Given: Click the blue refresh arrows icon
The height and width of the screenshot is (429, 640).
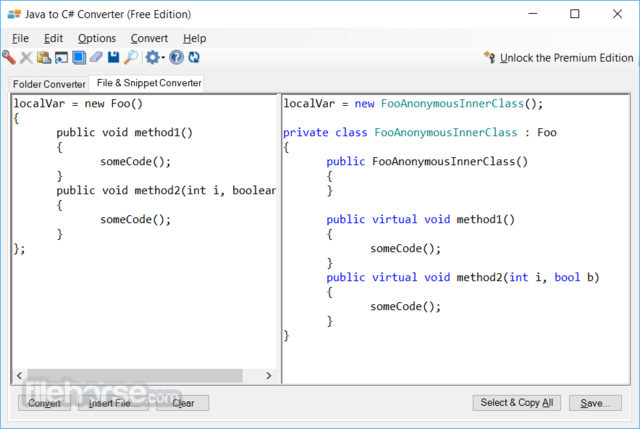Looking at the screenshot, I should tap(194, 58).
